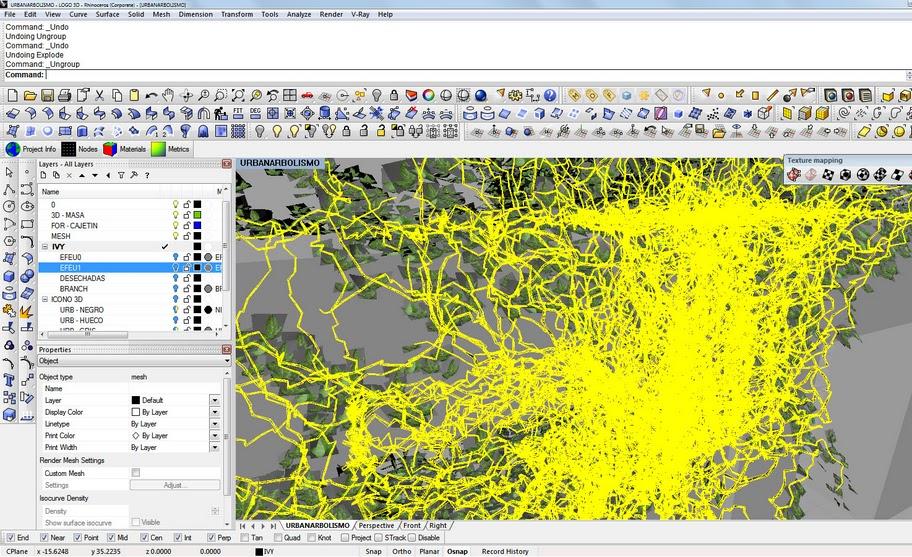Open the Print Color dropdown
Viewport: 912px width, 557px height.
click(x=215, y=435)
